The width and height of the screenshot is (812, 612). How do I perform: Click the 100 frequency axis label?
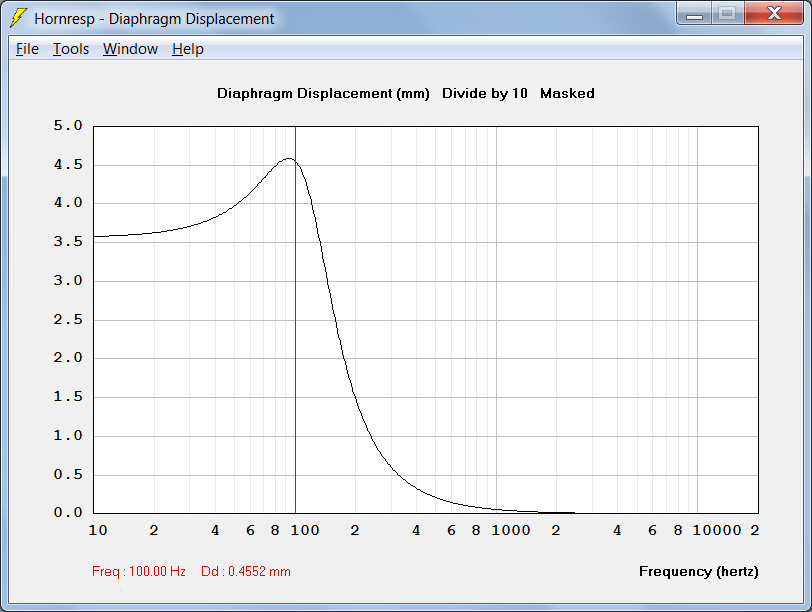coord(304,531)
